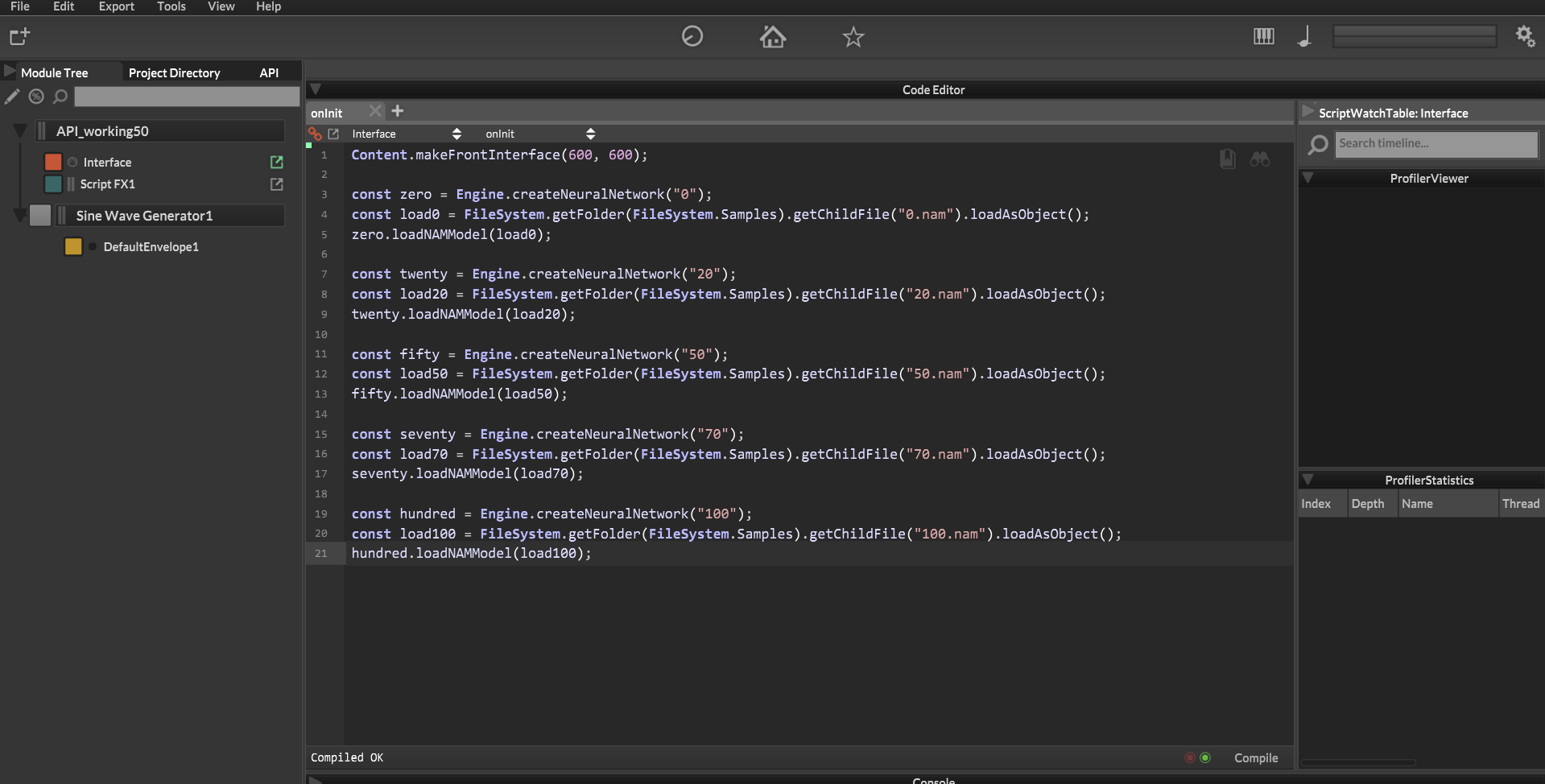1545x784 pixels.
Task: Open the Export menu
Action: 116,6
